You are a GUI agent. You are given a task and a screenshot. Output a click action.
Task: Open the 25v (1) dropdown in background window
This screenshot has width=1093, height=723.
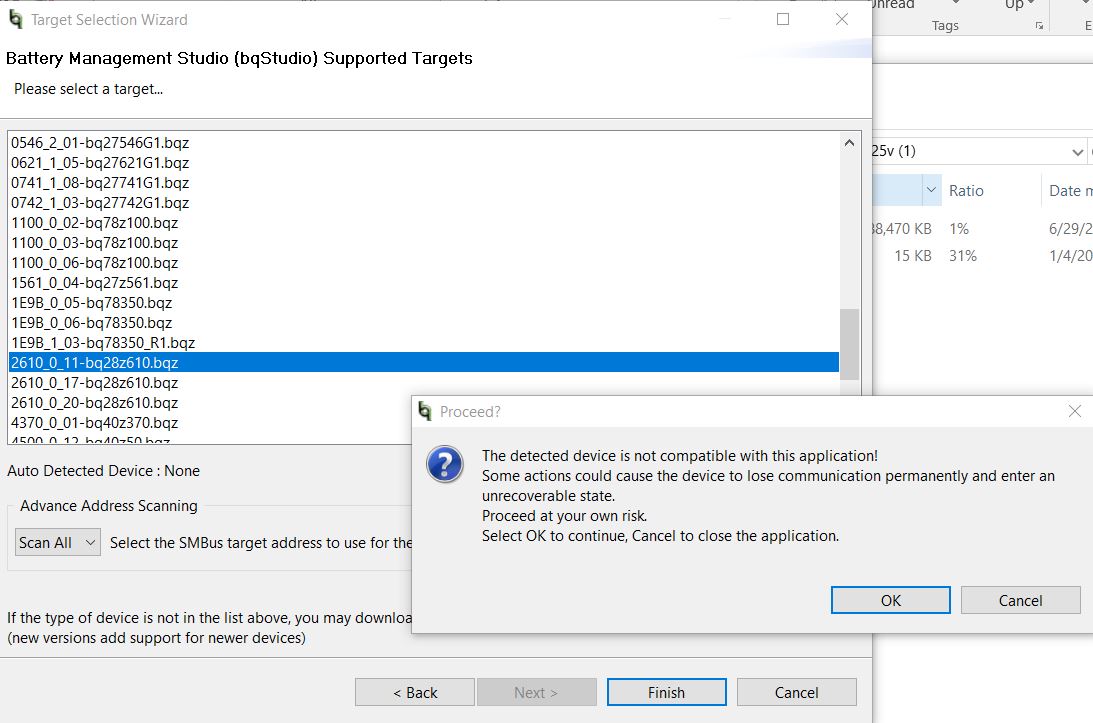(1077, 151)
